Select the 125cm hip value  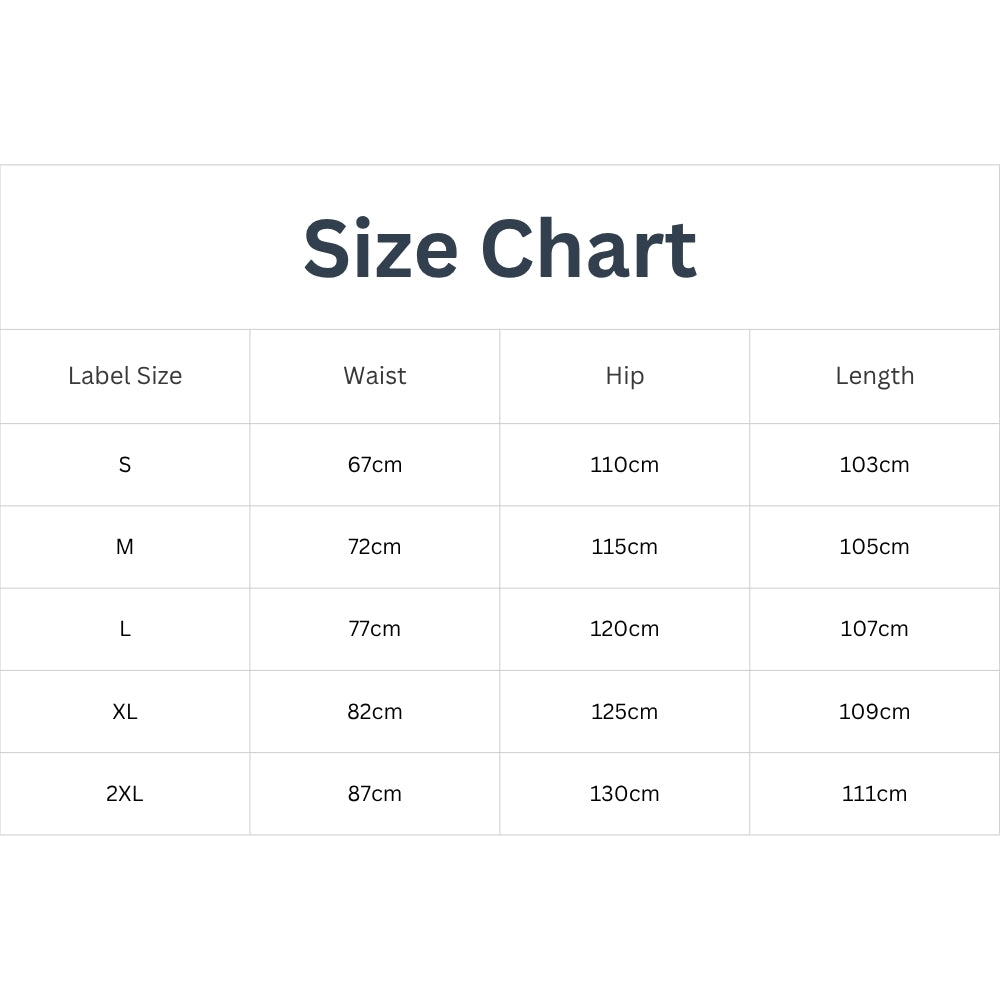(625, 712)
